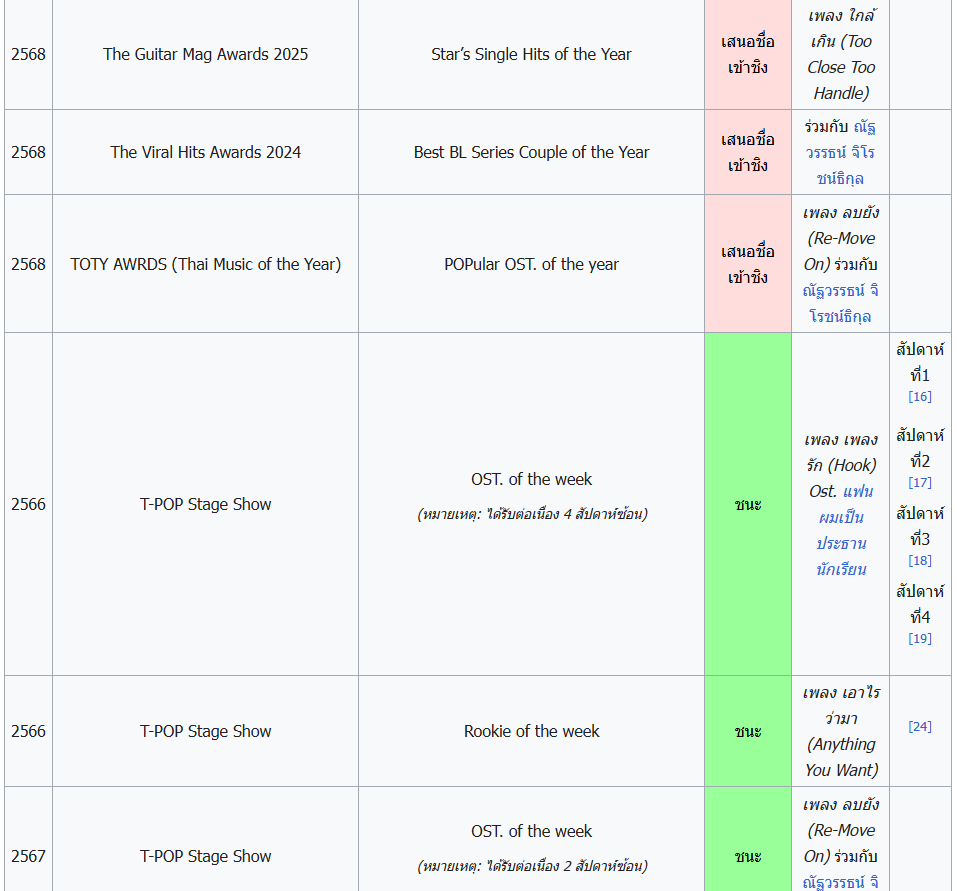Select "OST. of the week" in the เพลงรัก (Hook) row
Image resolution: width=957 pixels, height=891 pixels.
(531, 479)
